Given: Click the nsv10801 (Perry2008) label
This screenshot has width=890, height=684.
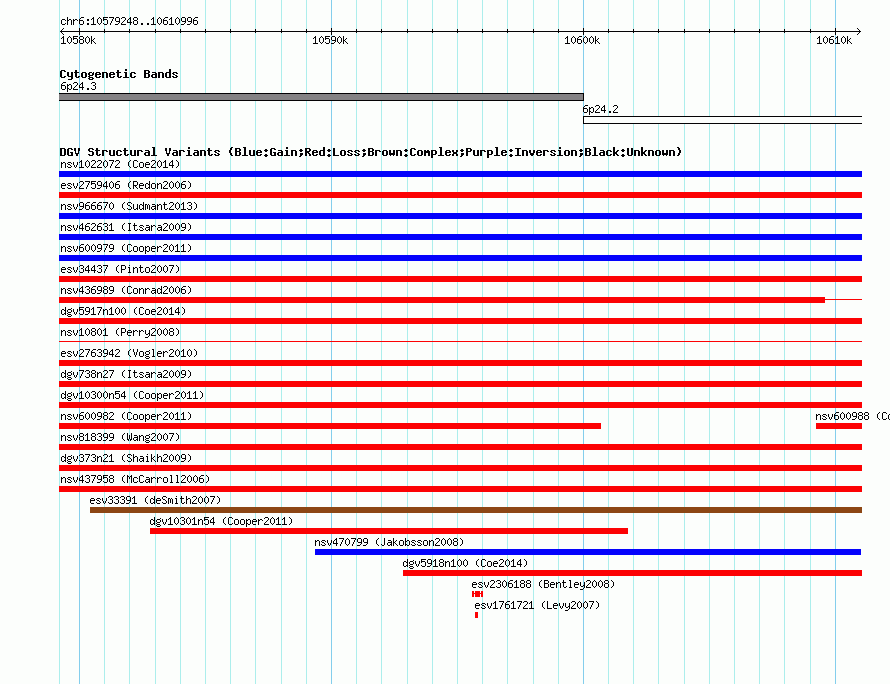Looking at the screenshot, I should click(120, 333).
